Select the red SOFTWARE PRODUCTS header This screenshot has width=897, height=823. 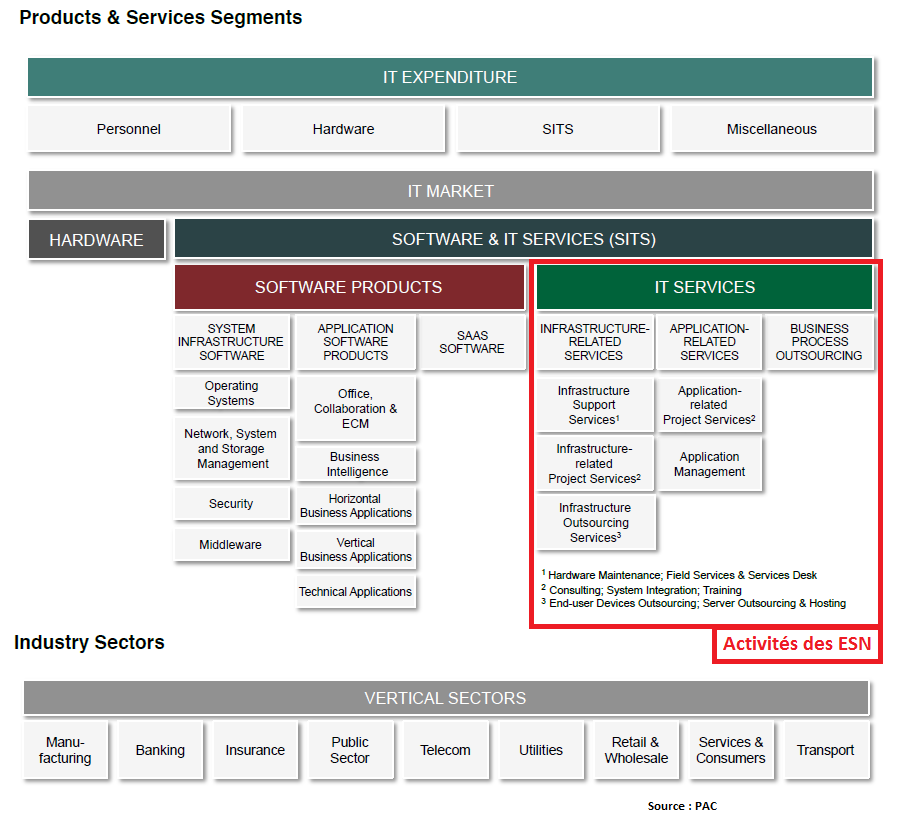(349, 287)
